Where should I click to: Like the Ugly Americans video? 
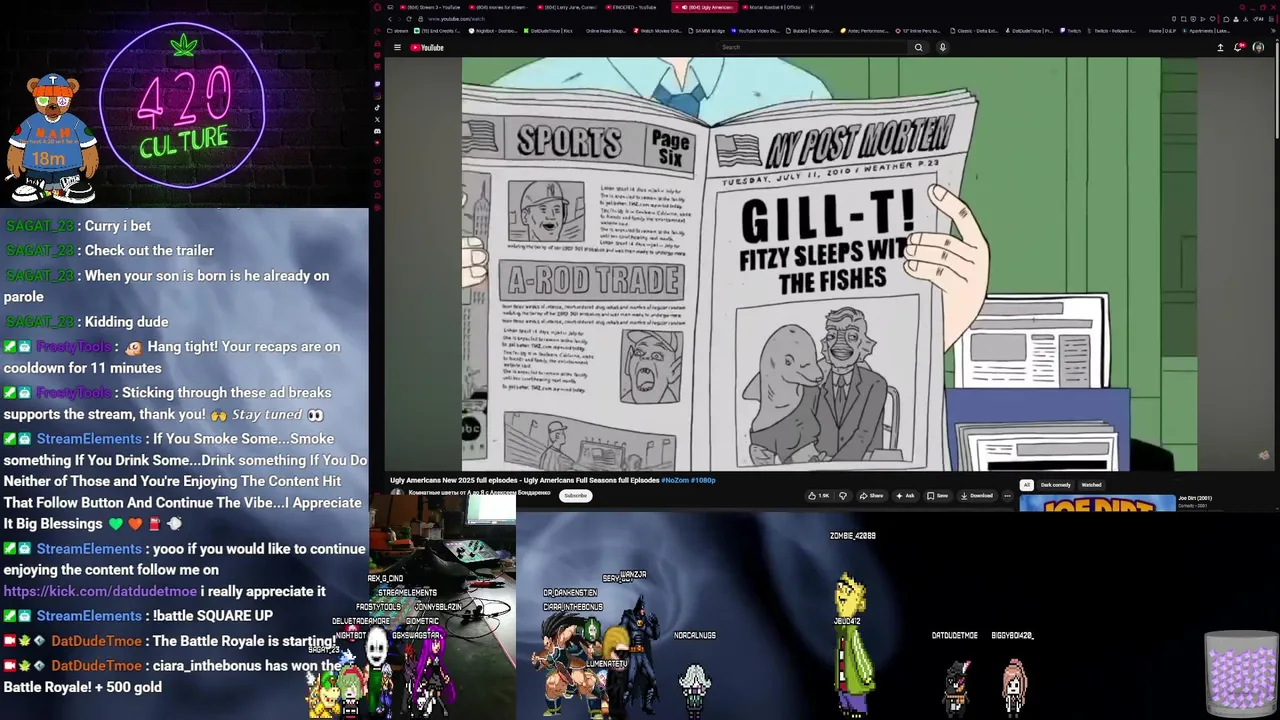click(820, 496)
